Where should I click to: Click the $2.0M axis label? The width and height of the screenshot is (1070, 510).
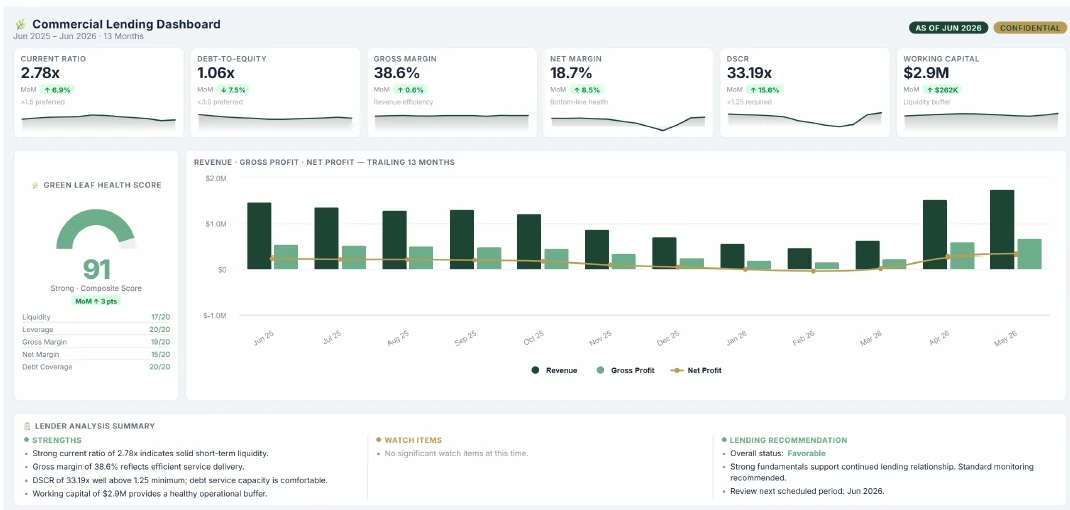point(216,178)
